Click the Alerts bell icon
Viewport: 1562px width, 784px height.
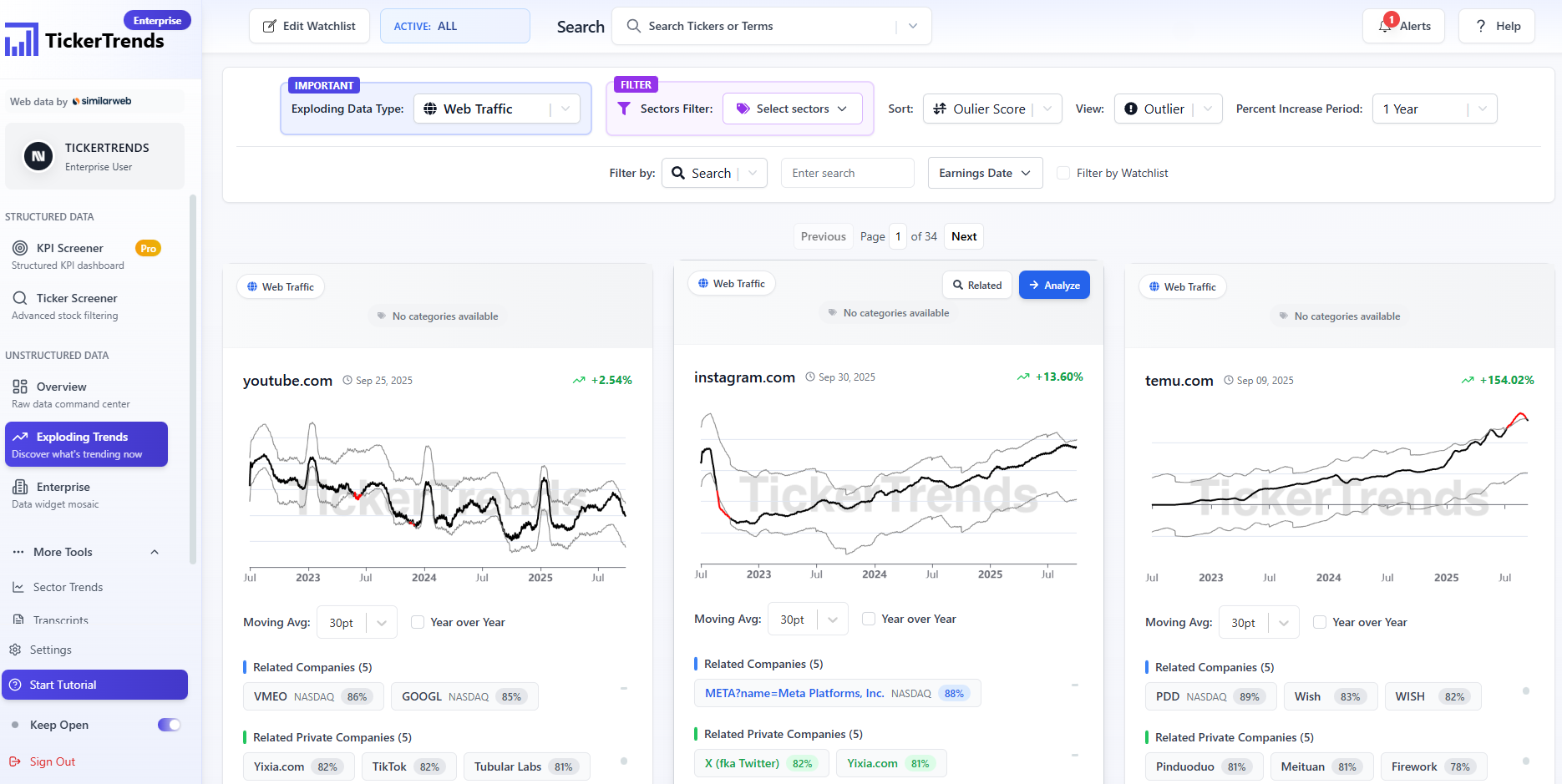tap(1386, 26)
